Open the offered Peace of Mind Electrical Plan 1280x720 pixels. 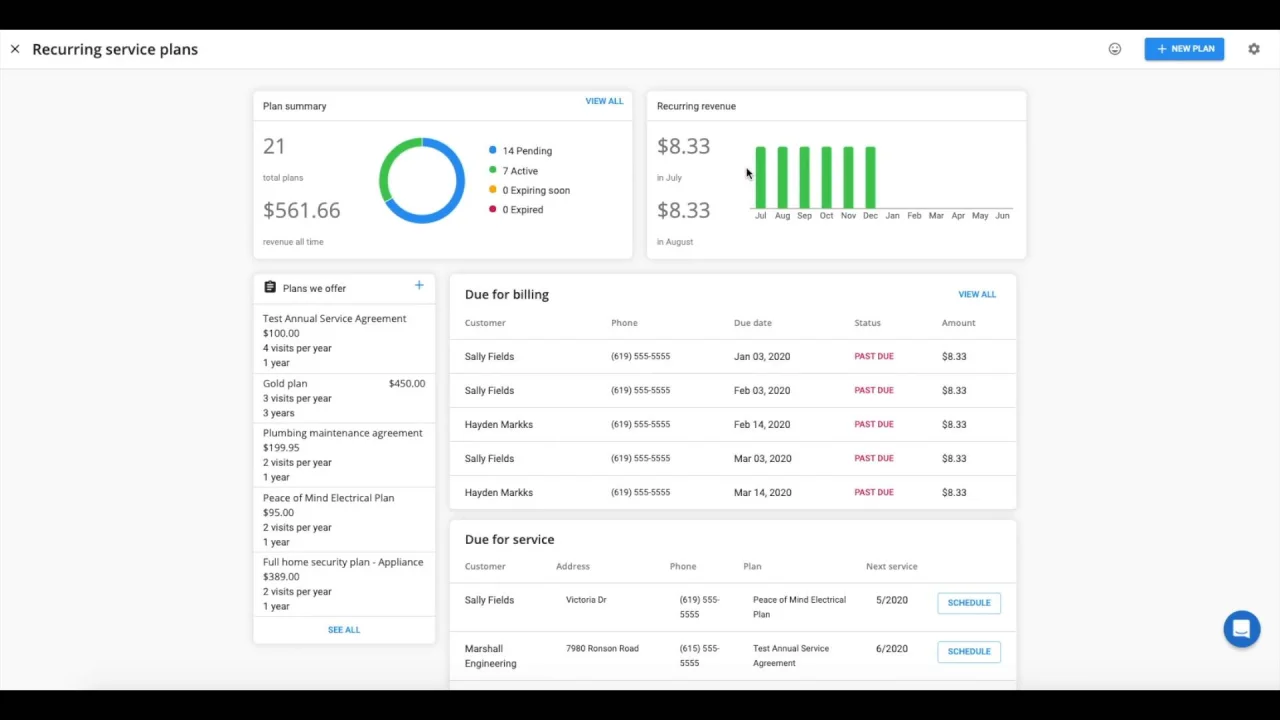[344, 519]
